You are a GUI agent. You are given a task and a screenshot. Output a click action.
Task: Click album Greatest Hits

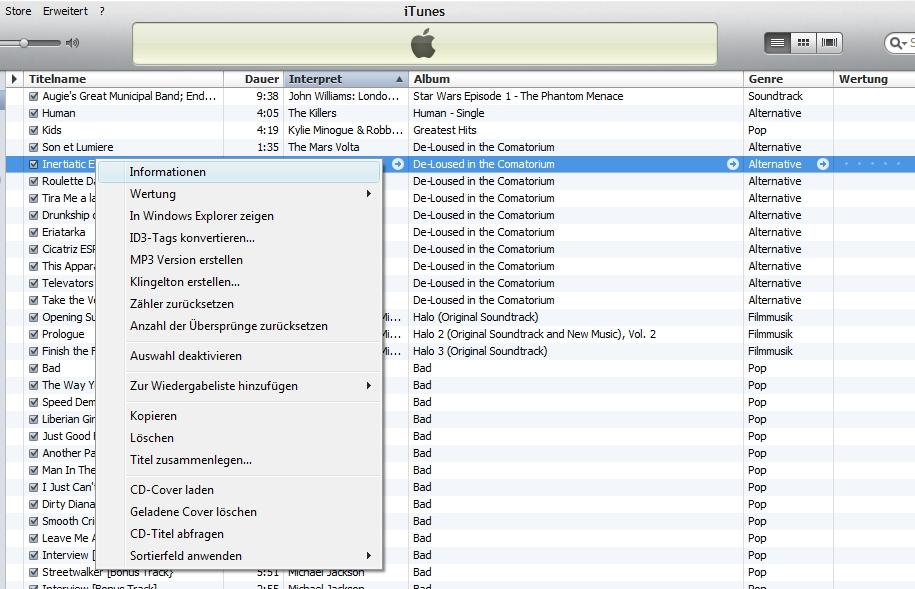[445, 130]
